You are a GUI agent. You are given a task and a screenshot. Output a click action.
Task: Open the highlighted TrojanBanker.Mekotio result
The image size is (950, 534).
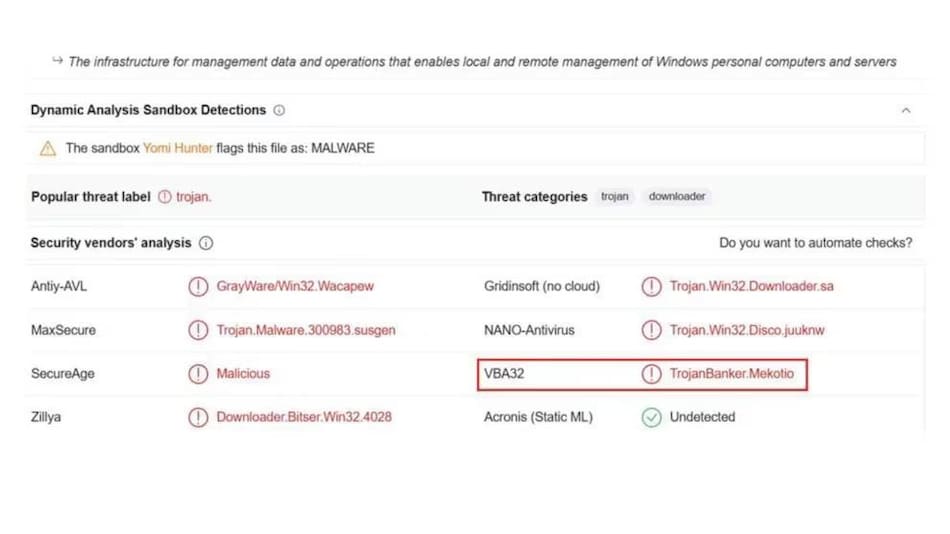pyautogui.click(x=731, y=374)
